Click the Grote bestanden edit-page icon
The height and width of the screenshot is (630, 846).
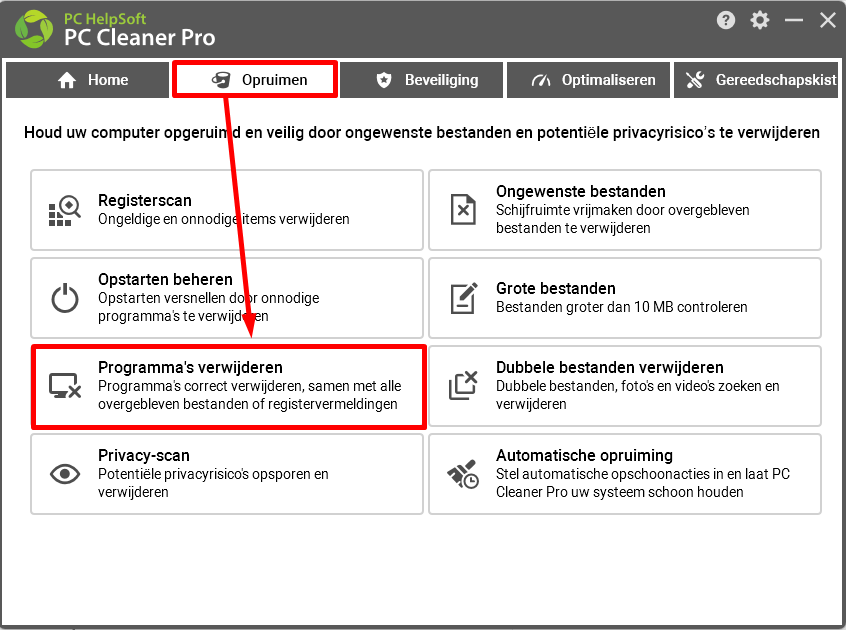(464, 298)
